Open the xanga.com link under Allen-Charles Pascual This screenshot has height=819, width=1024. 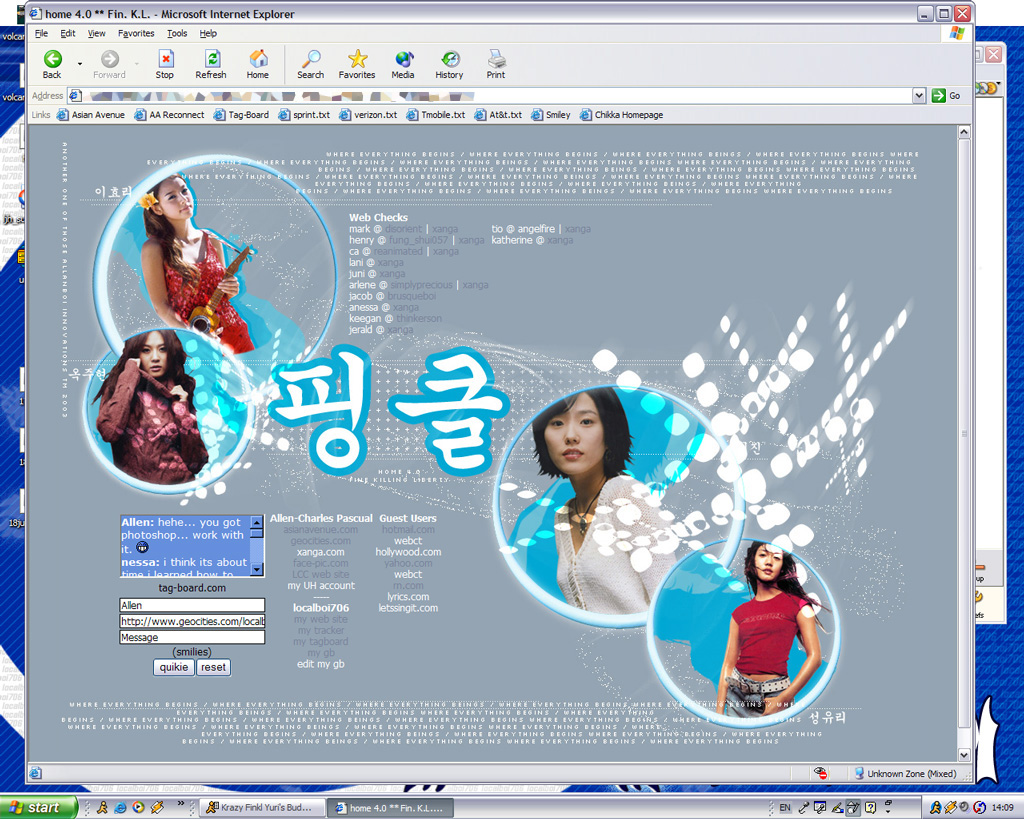click(321, 552)
